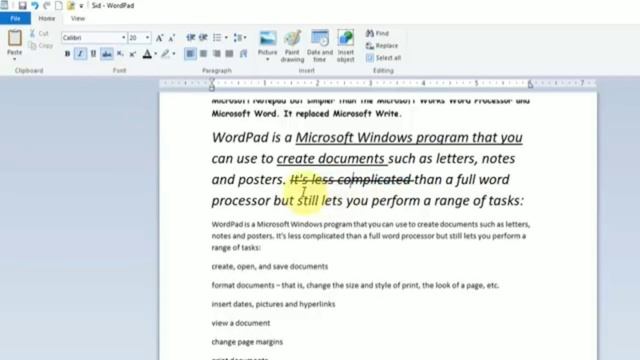640x360 pixels.
Task: Toggle bold formatting
Action: (67, 53)
